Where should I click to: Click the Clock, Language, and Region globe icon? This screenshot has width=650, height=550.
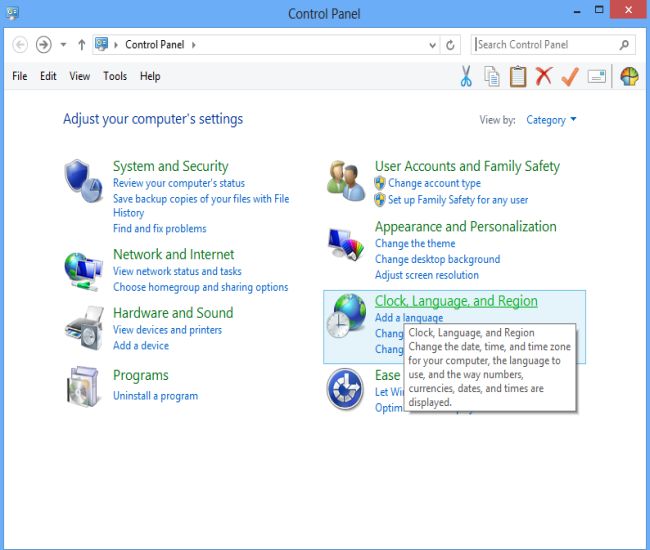click(346, 315)
